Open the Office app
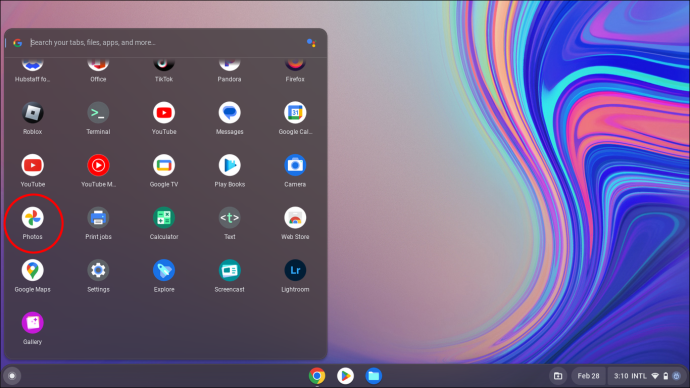This screenshot has height=388, width=690. tap(98, 64)
